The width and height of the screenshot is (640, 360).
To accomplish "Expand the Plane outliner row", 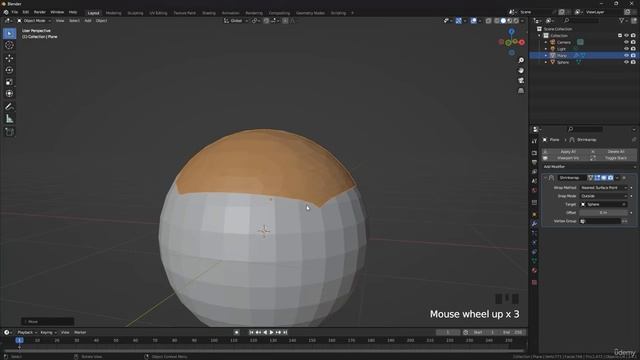I will tap(546, 55).
